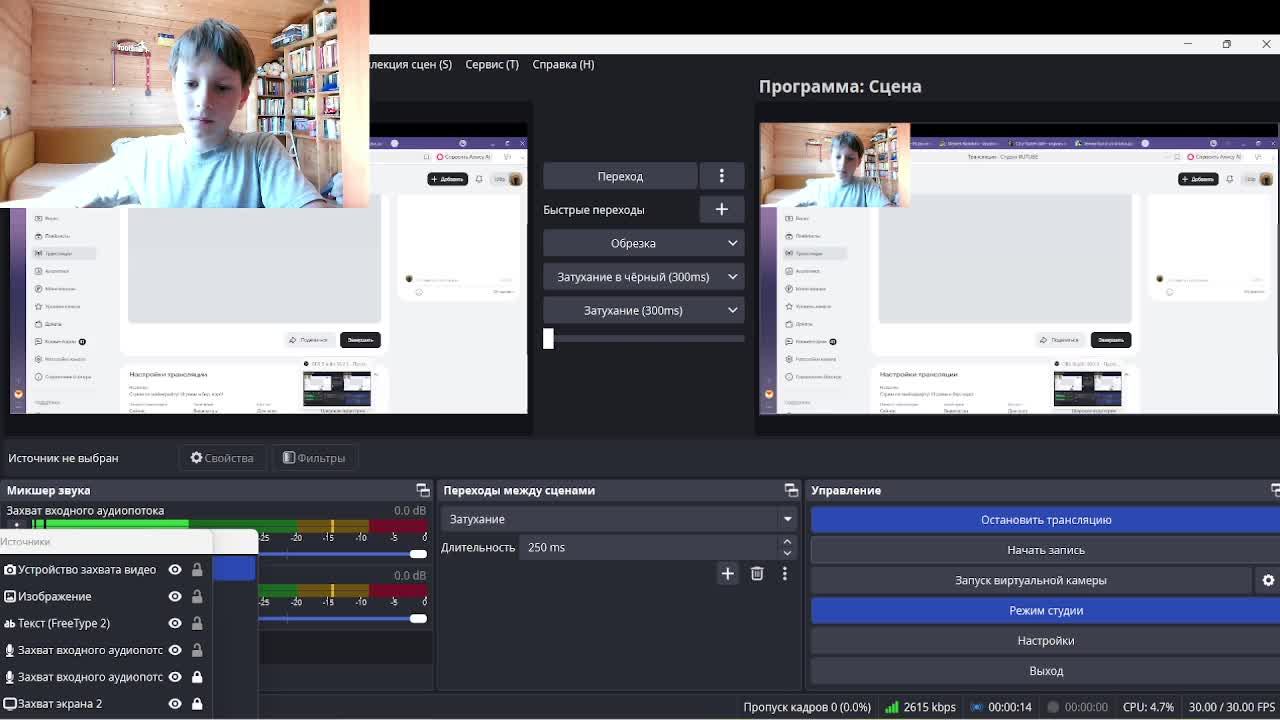Open the Затухание scene transition combo box
Screen dimensions: 1280x720
(619, 519)
